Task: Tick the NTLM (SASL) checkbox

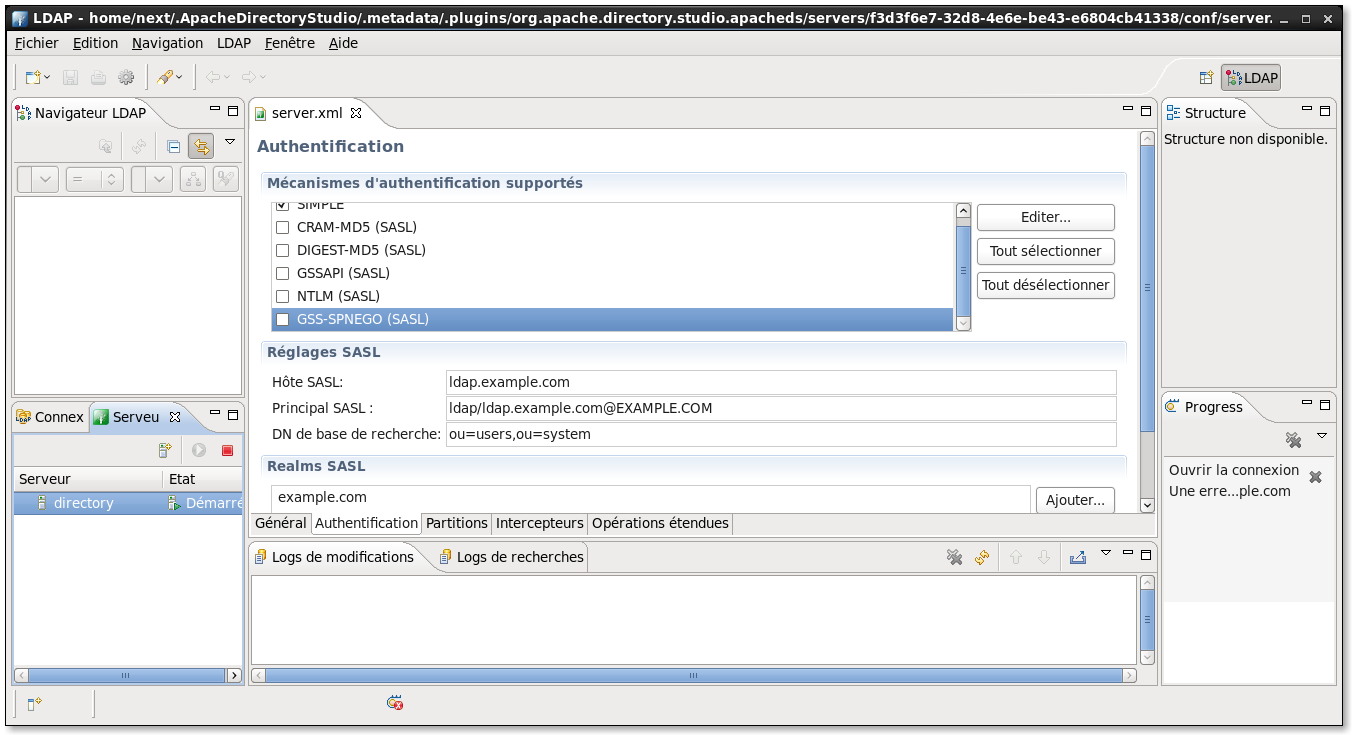Action: 282,297
